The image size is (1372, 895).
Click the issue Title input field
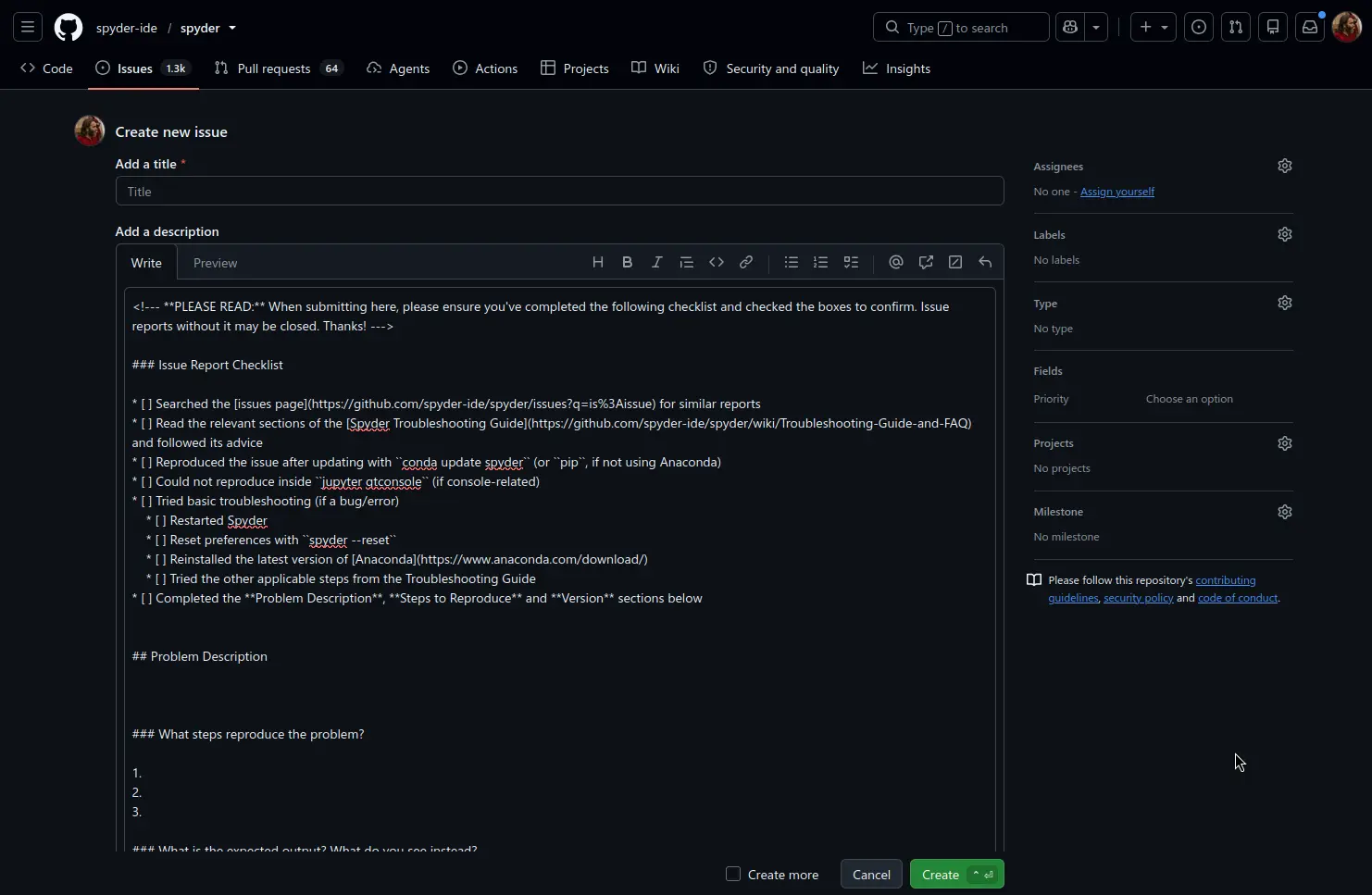click(x=559, y=191)
